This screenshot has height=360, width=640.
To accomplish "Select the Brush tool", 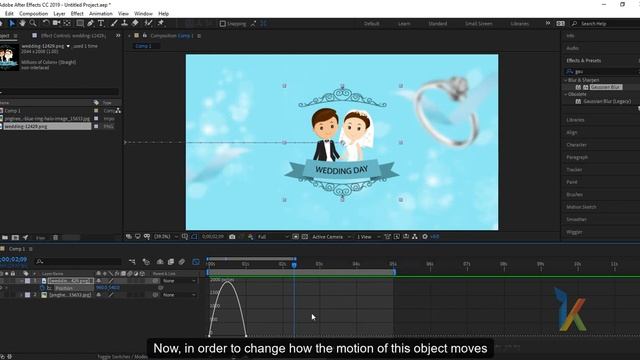I will [114, 24].
